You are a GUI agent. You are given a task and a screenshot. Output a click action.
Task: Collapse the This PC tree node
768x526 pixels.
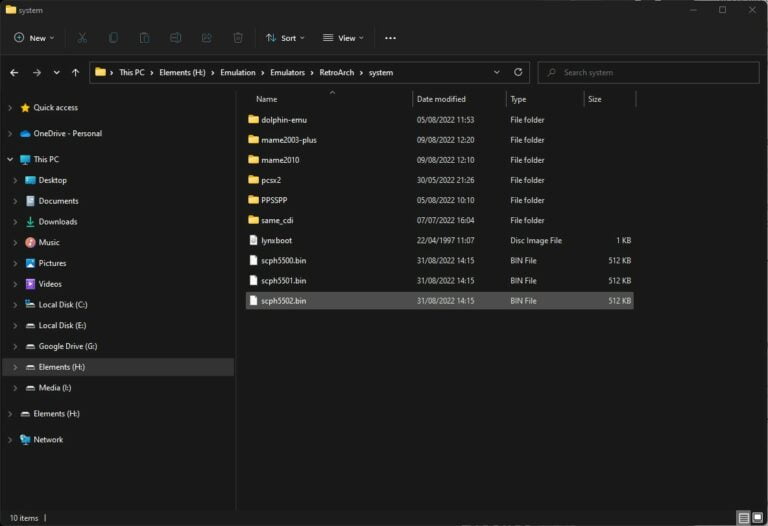click(9, 160)
